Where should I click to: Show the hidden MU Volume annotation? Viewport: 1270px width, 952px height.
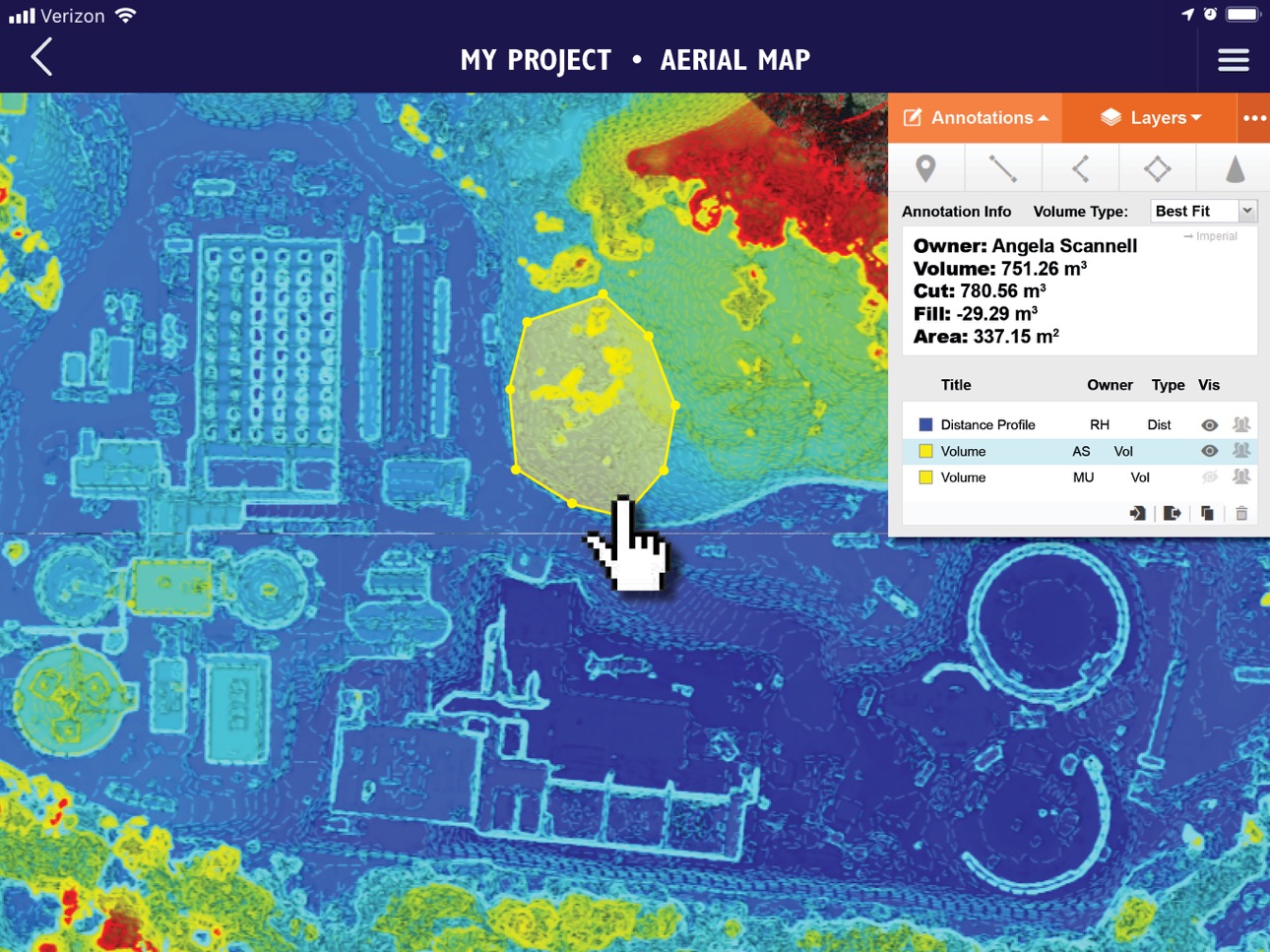[1210, 477]
